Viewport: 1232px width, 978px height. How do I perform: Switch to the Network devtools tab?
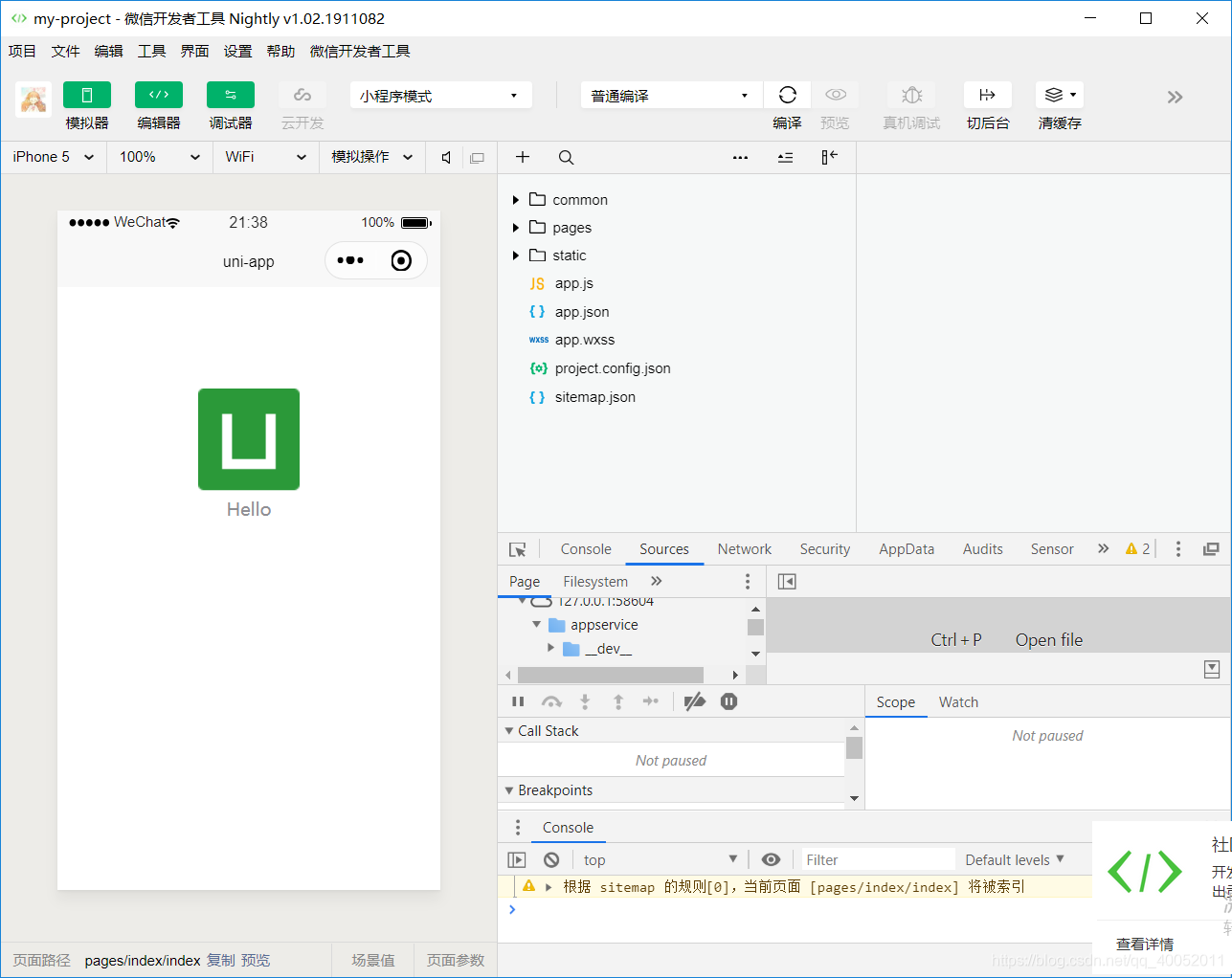coord(745,549)
